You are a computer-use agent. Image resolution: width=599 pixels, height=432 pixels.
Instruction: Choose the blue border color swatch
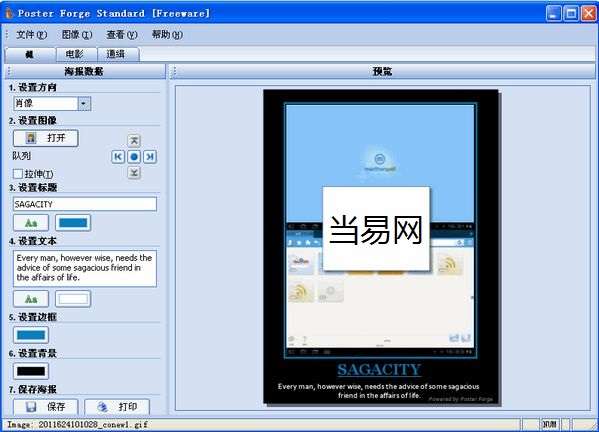coord(31,335)
